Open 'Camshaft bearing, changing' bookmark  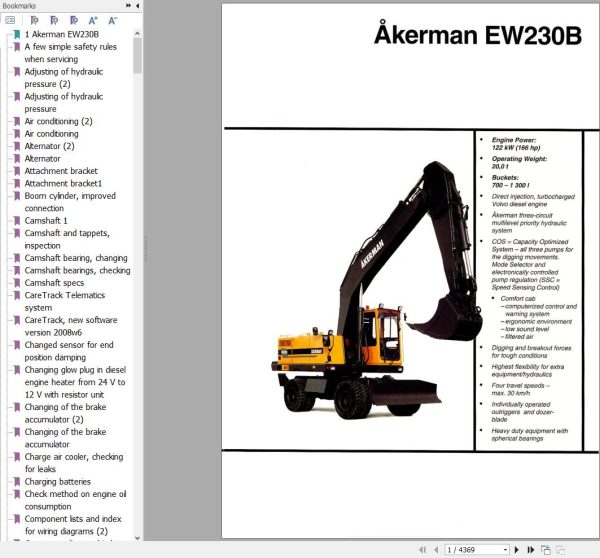pos(76,258)
